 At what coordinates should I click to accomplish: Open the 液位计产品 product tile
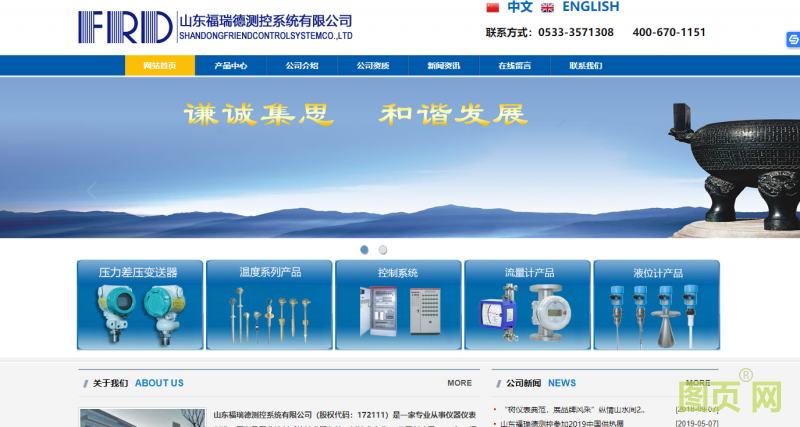pyautogui.click(x=656, y=305)
